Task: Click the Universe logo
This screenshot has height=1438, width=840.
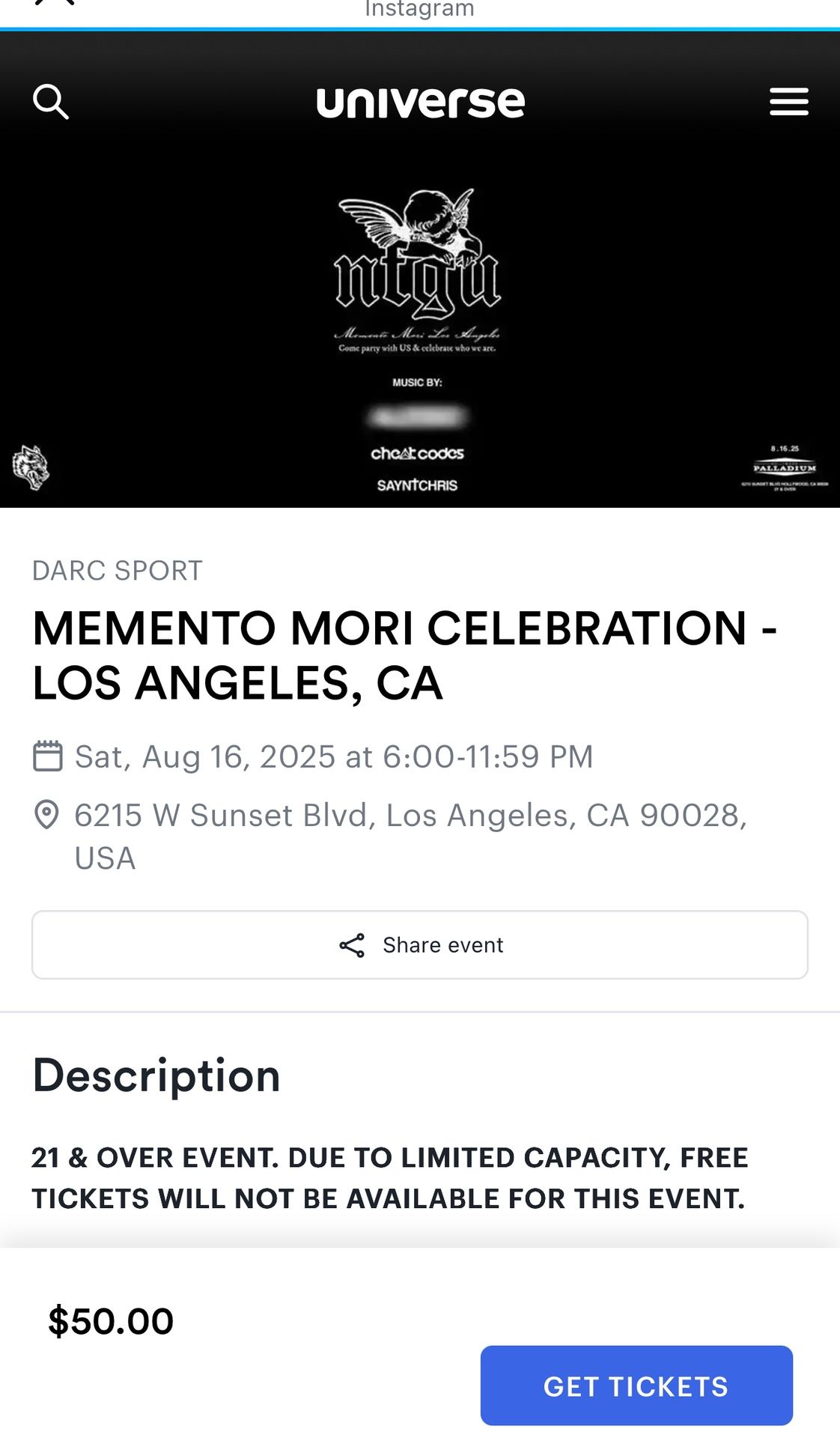Action: click(x=420, y=102)
